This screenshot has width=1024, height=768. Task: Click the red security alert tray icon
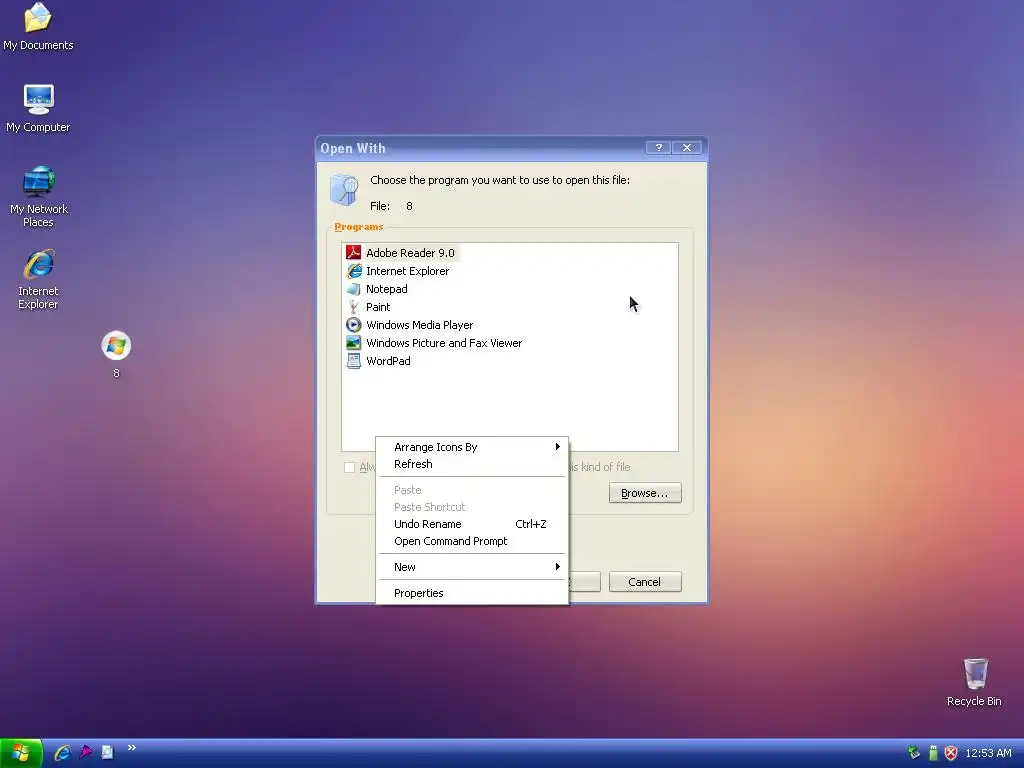point(951,753)
